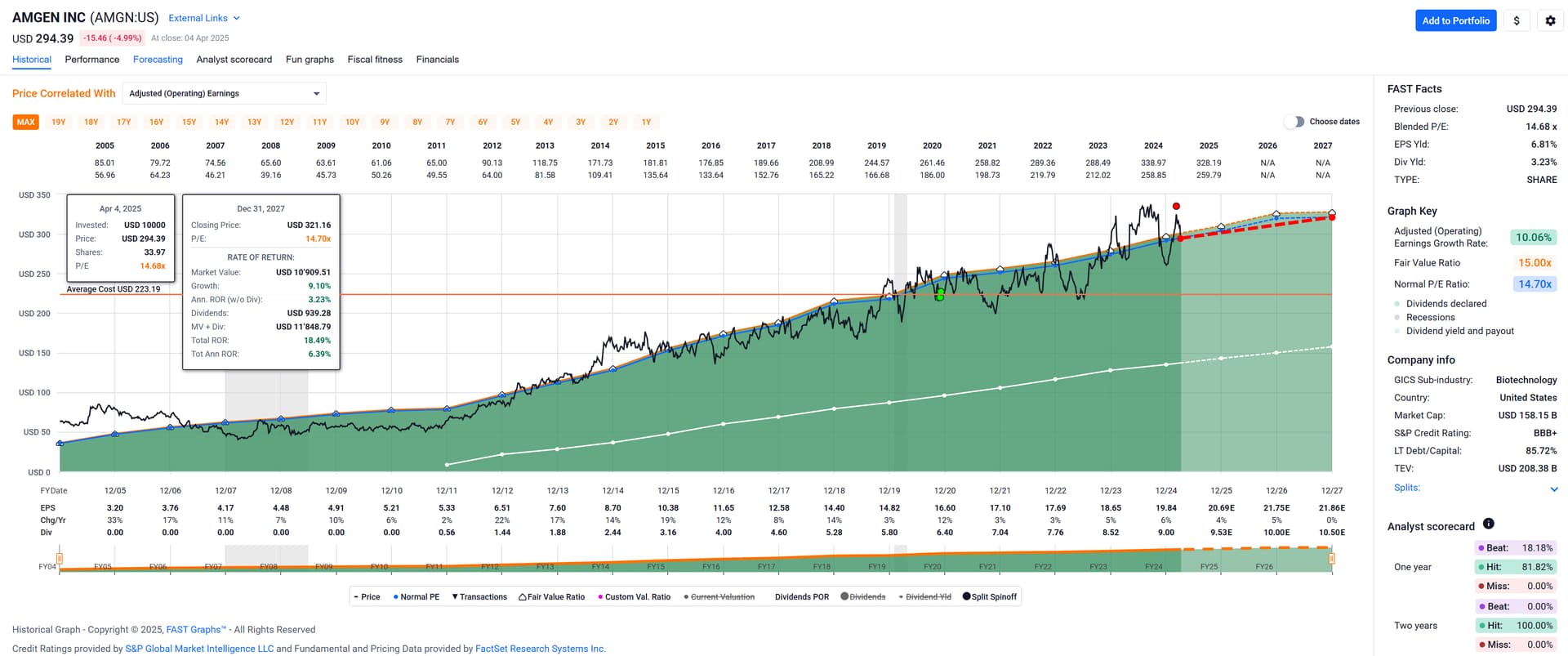Click the Blended P/E 14.68 x value

point(1541,127)
